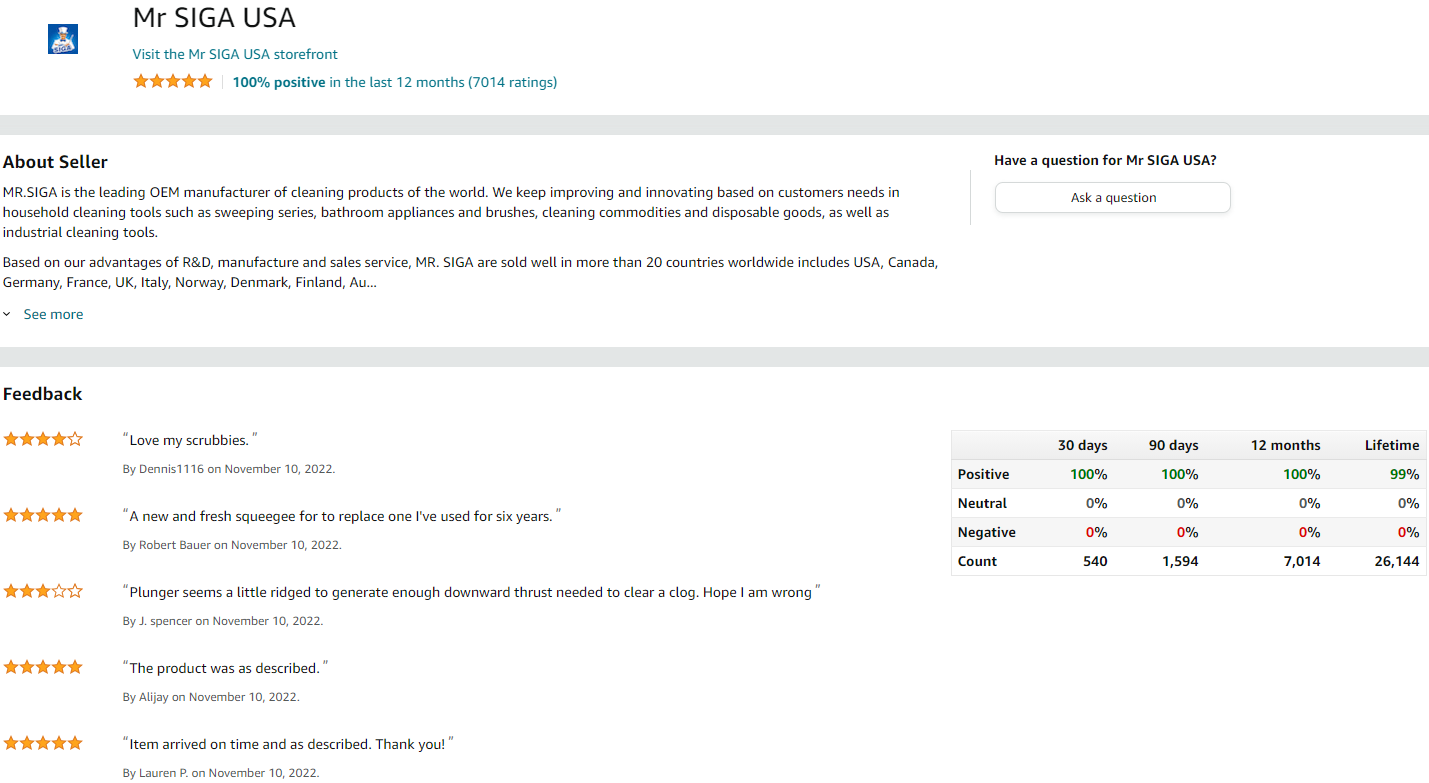
Task: Click the seller's five-star rating icon in header
Action: click(173, 82)
